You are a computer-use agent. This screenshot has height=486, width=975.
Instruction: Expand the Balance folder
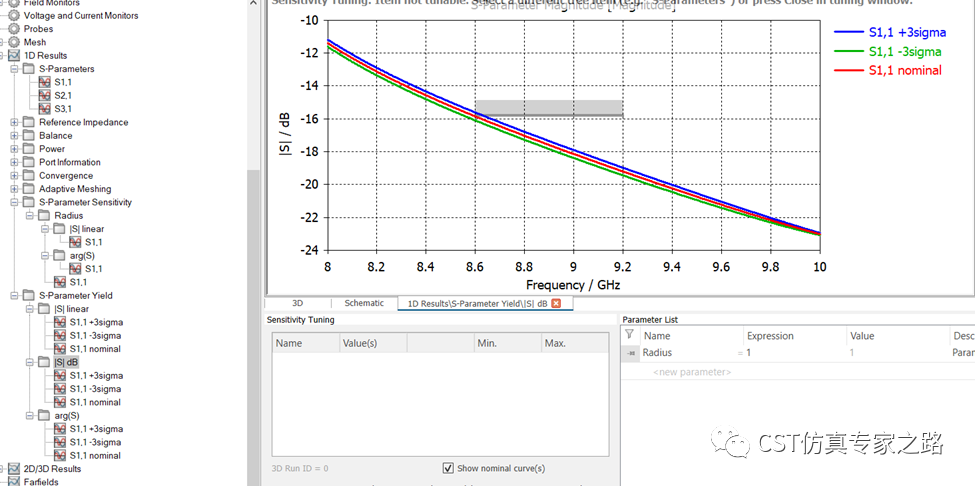[14, 135]
